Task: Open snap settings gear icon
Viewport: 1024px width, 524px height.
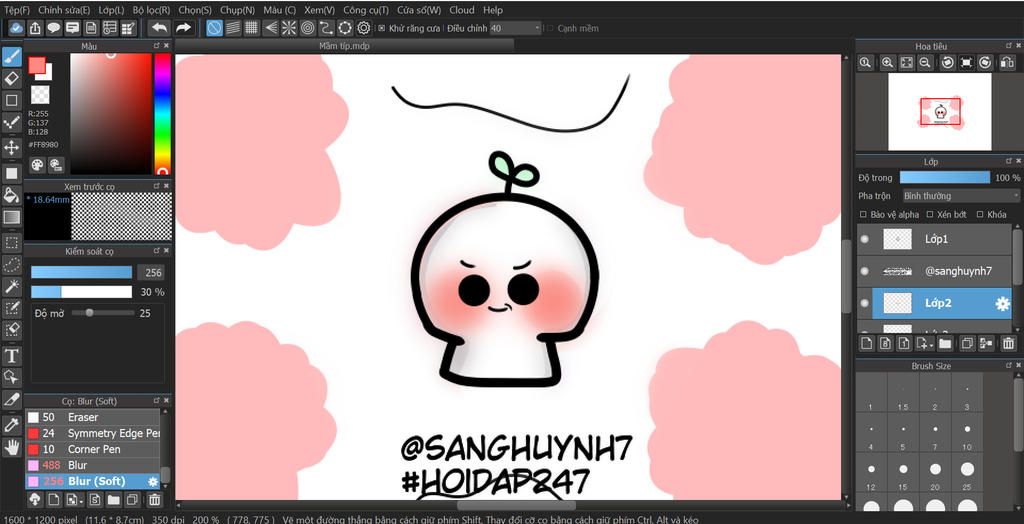Action: coord(364,28)
